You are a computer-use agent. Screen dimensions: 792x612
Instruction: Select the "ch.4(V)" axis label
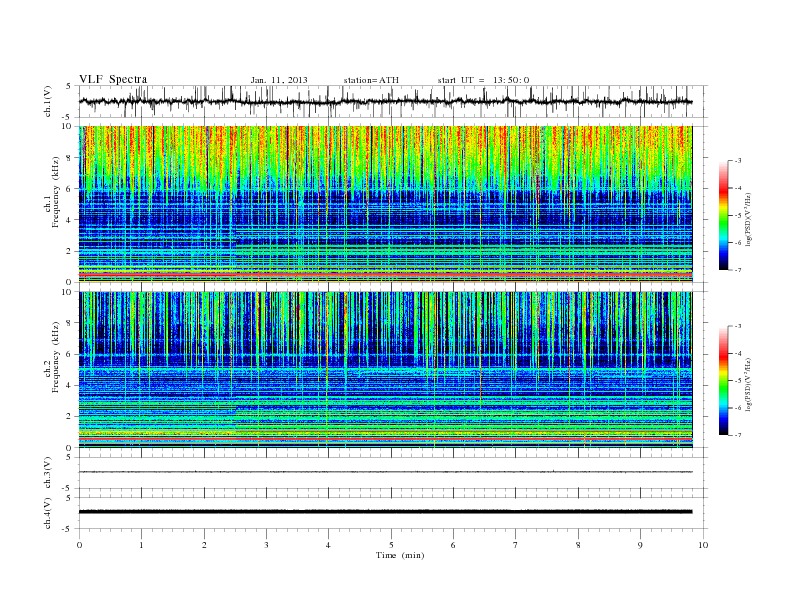[48, 513]
